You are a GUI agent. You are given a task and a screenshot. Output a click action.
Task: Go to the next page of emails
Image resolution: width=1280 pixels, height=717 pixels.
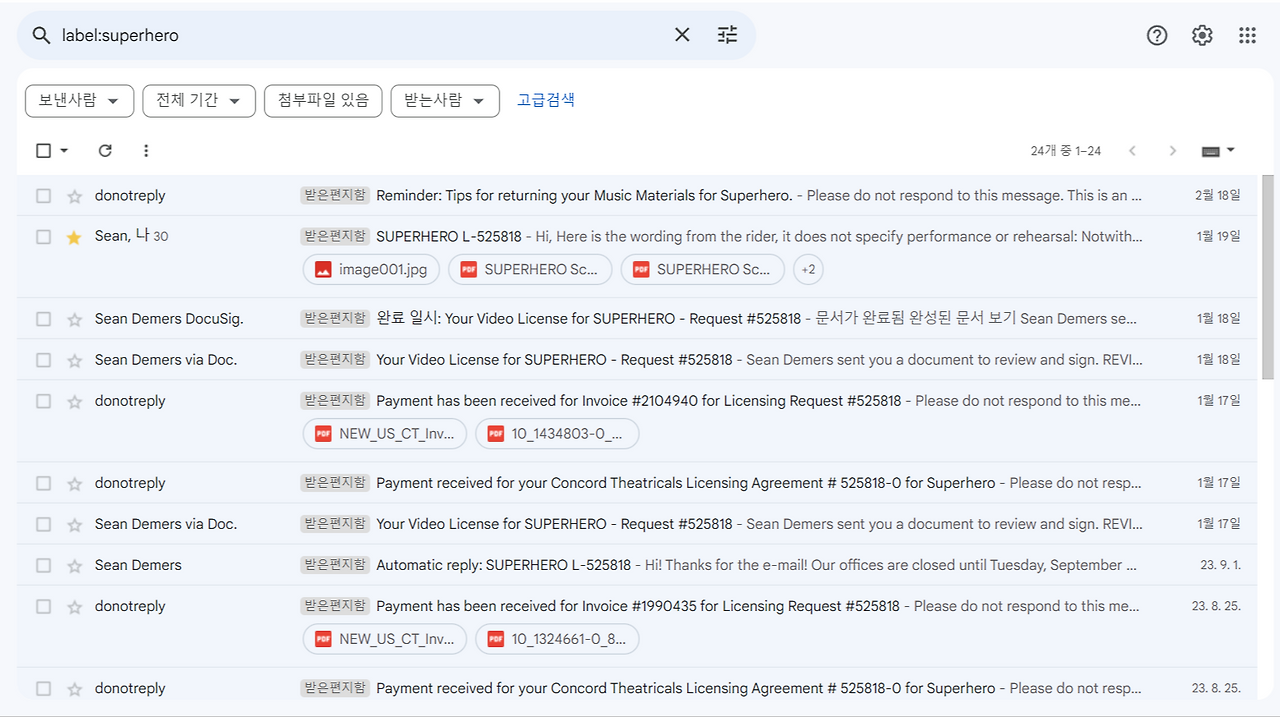click(x=1172, y=150)
